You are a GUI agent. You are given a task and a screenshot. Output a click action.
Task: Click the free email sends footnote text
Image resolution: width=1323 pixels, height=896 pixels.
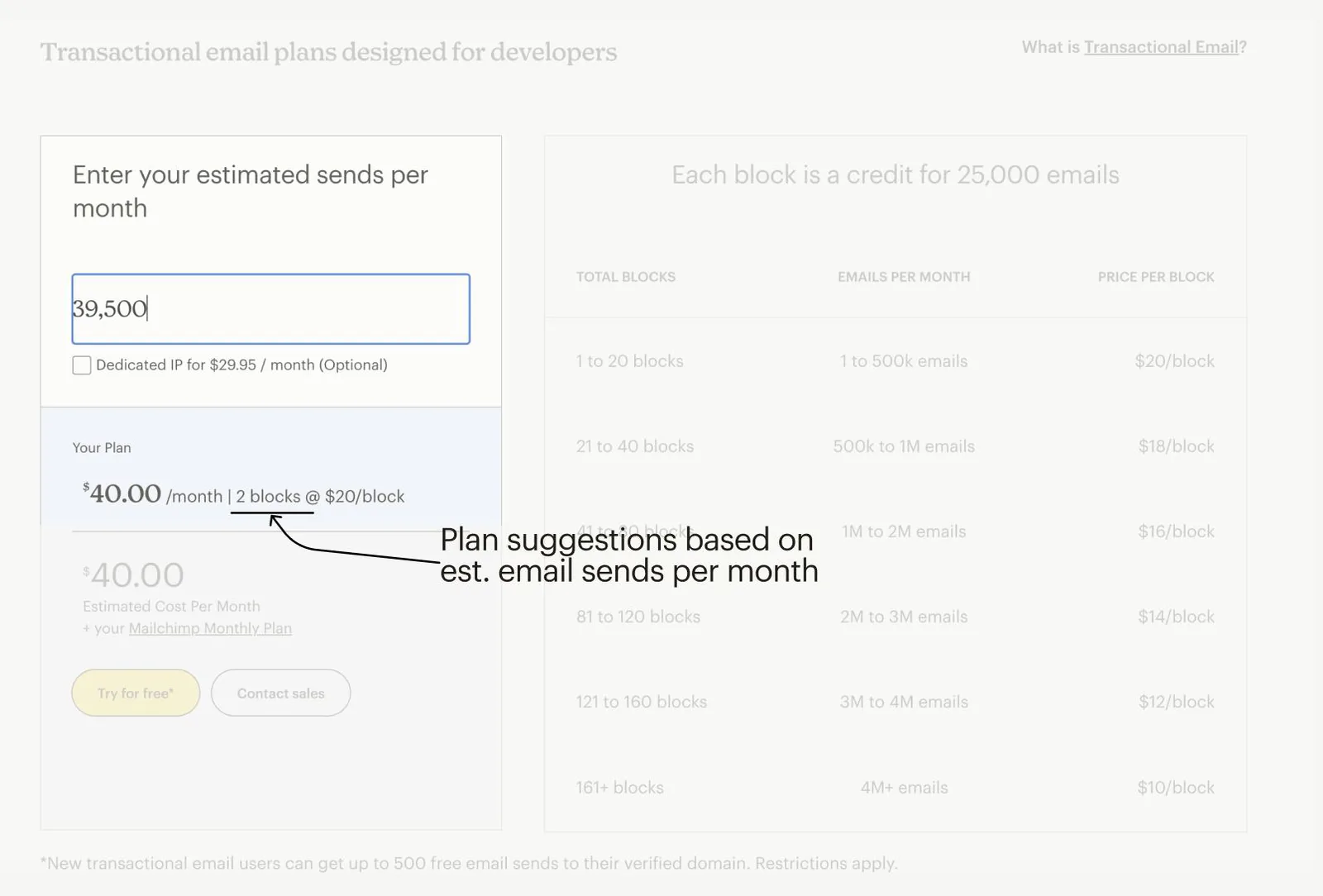click(469, 864)
